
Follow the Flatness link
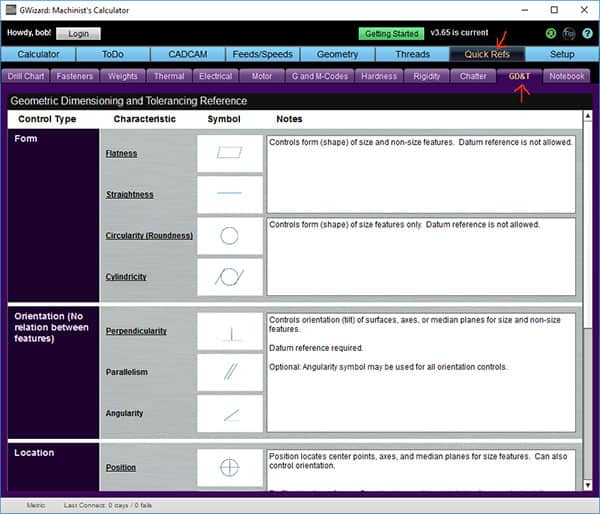[x=121, y=153]
